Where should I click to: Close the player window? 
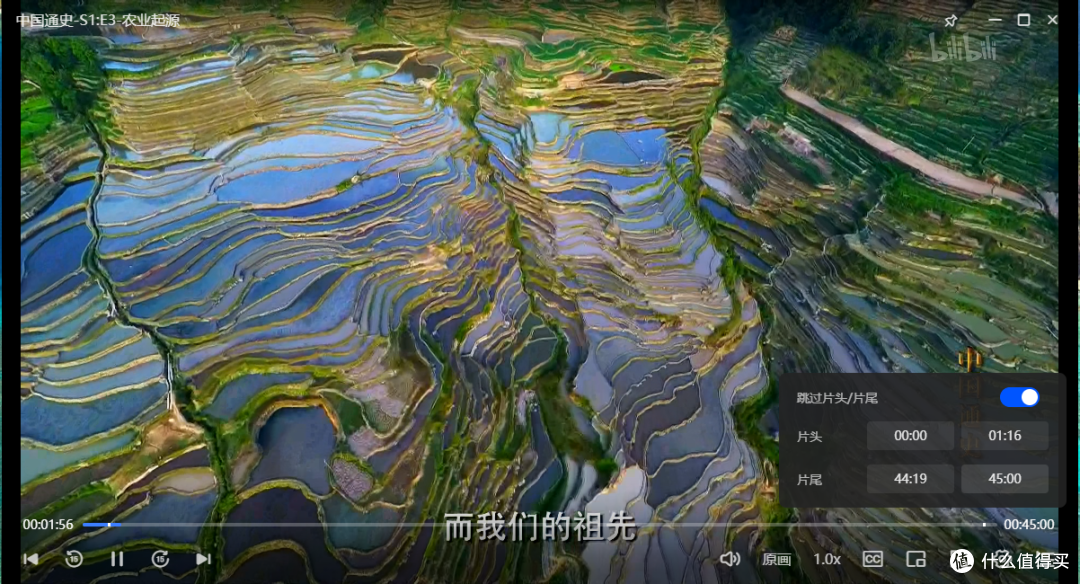pos(1052,20)
